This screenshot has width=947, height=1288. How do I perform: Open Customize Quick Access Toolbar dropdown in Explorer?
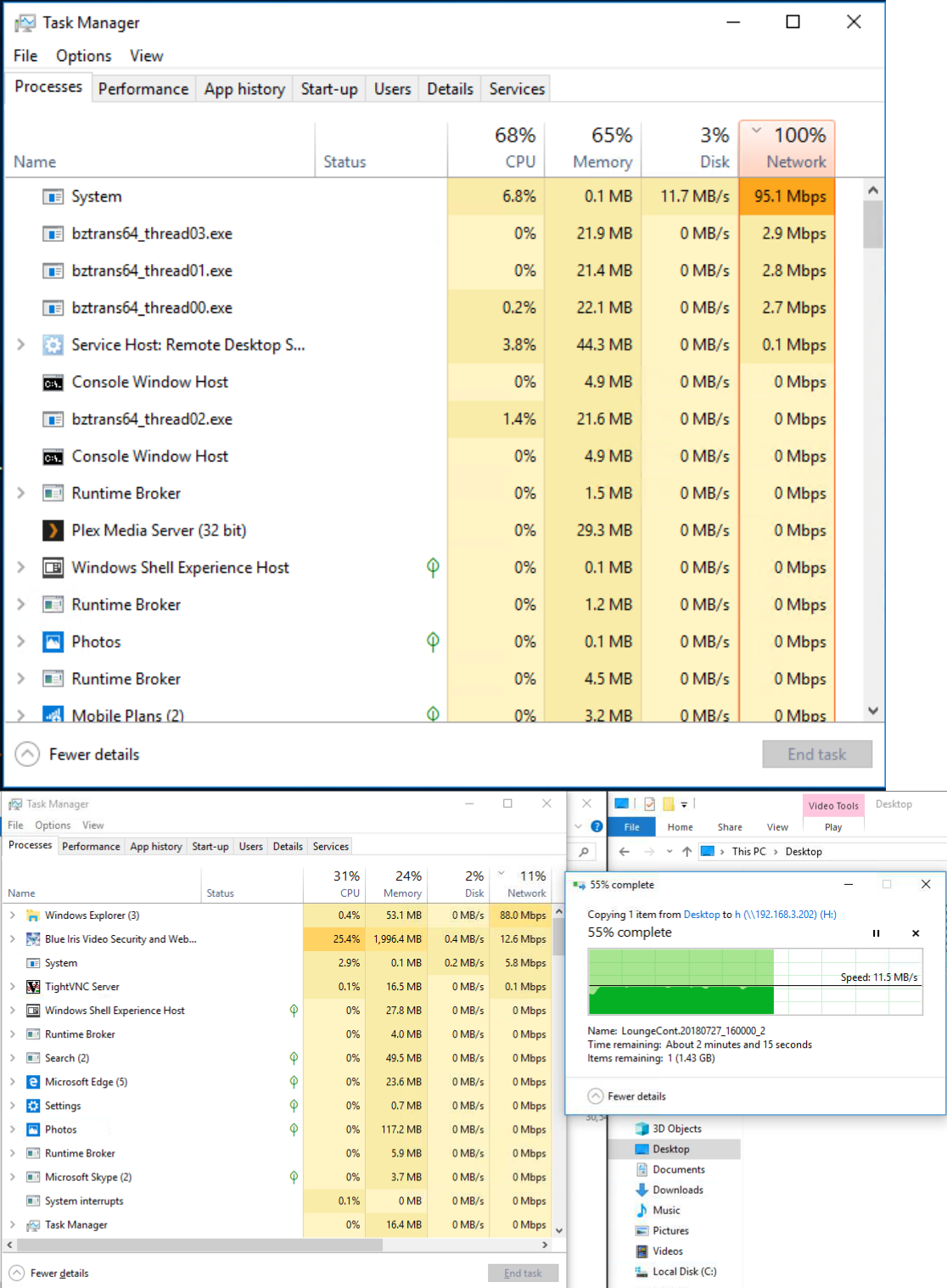tap(684, 804)
